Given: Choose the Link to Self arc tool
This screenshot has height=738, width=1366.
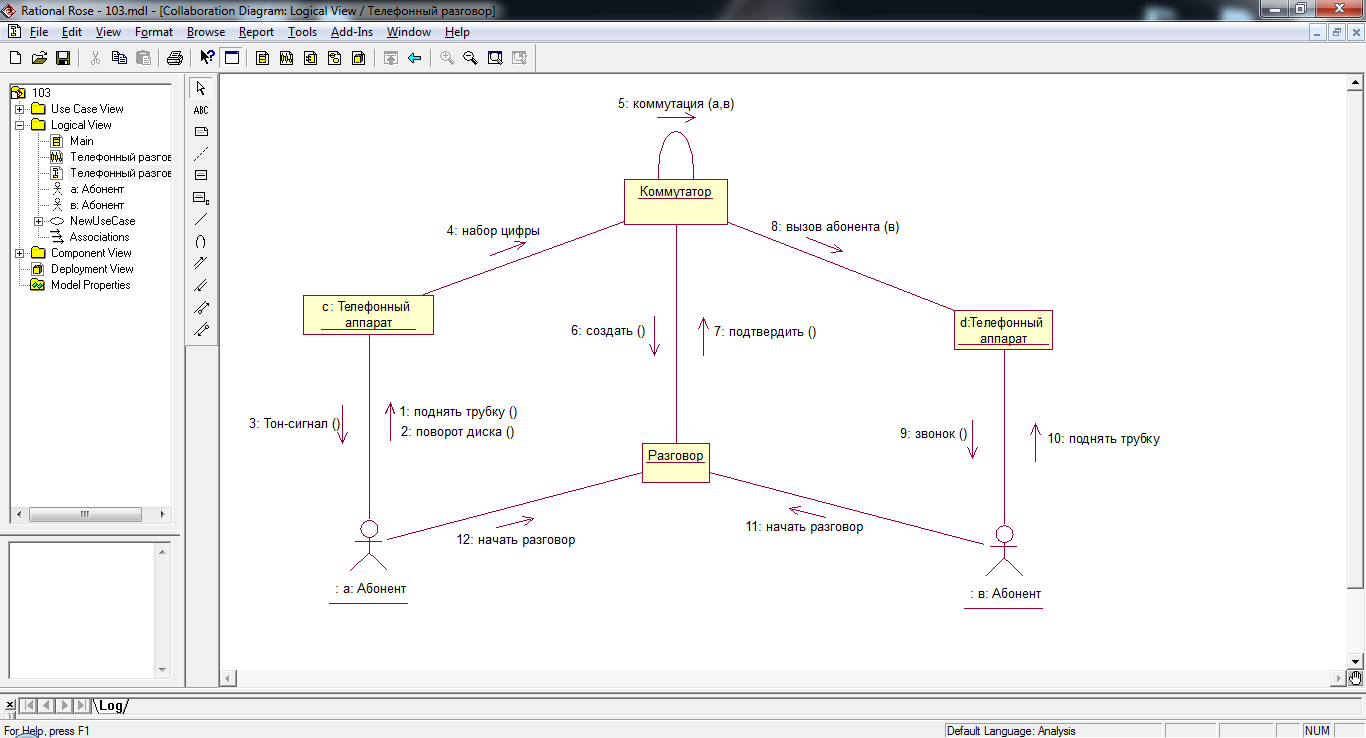Looking at the screenshot, I should tap(201, 242).
